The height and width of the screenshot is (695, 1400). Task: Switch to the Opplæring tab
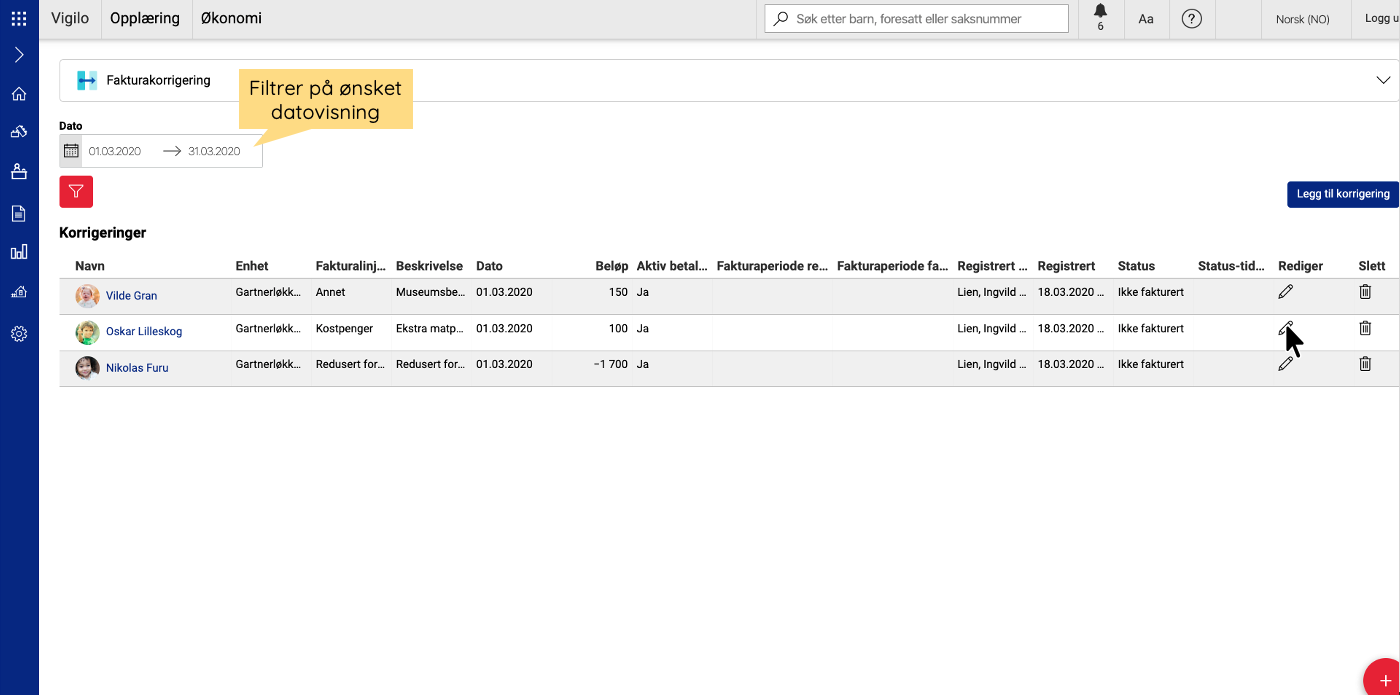pos(145,18)
